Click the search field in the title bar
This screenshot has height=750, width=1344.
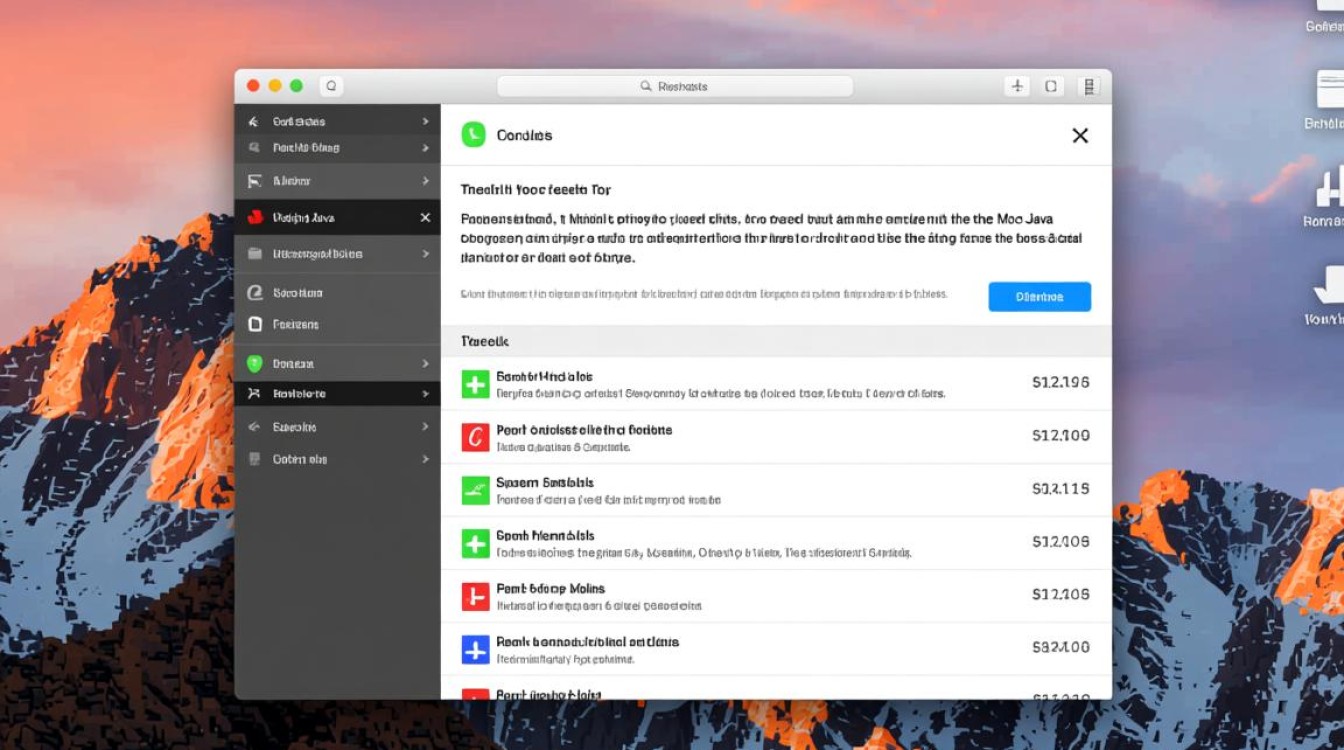click(x=675, y=86)
